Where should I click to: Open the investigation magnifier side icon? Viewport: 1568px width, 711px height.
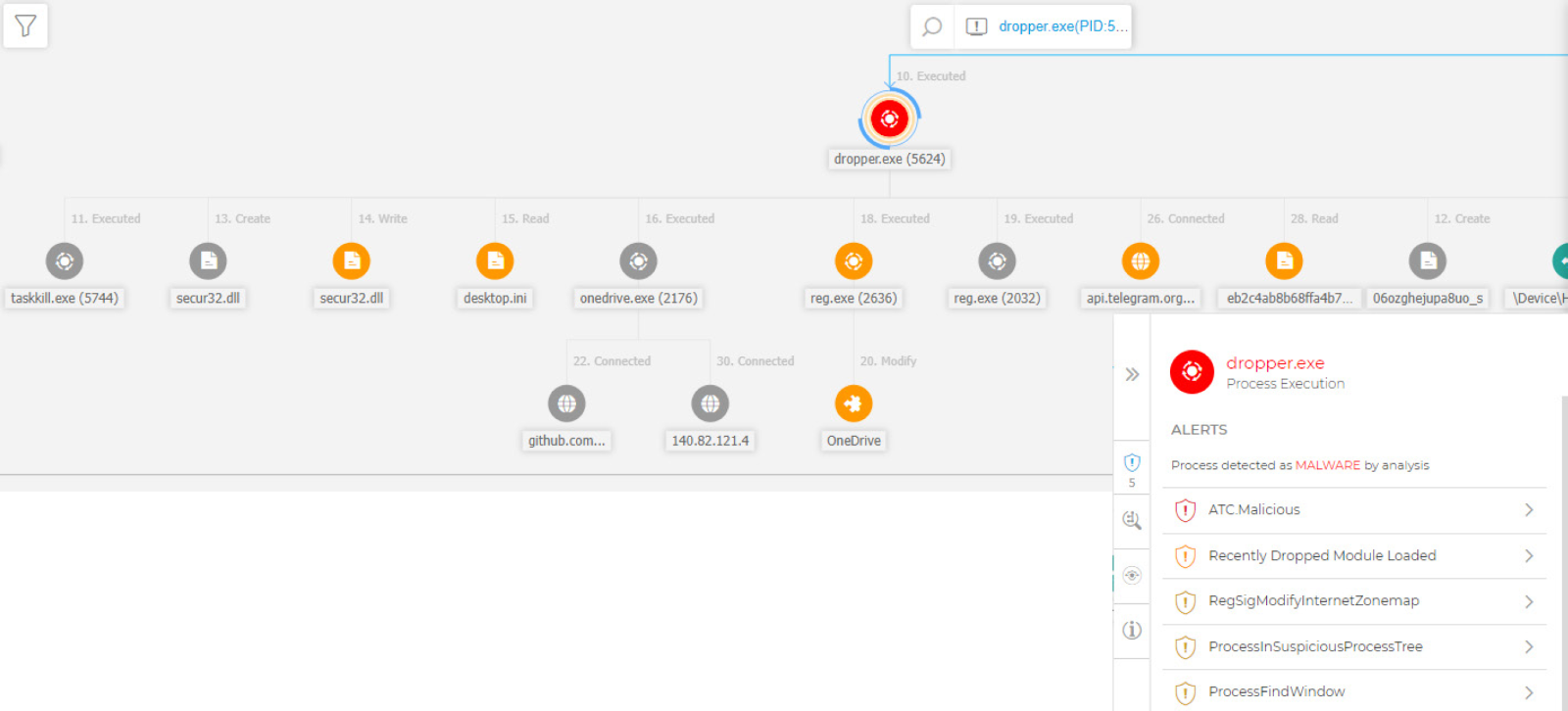pyautogui.click(x=1132, y=520)
